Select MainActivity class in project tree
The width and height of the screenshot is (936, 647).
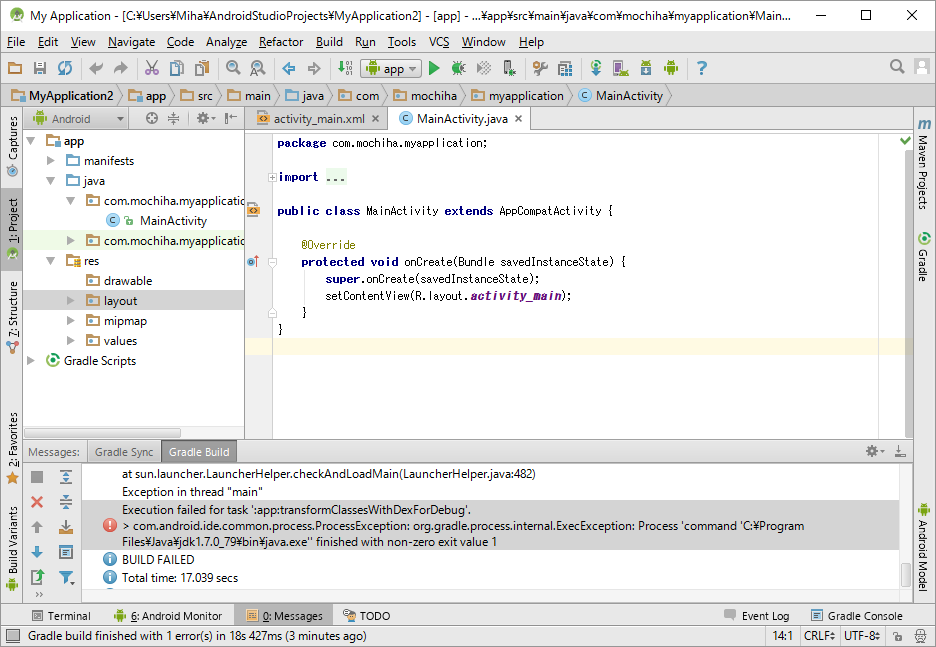point(173,221)
